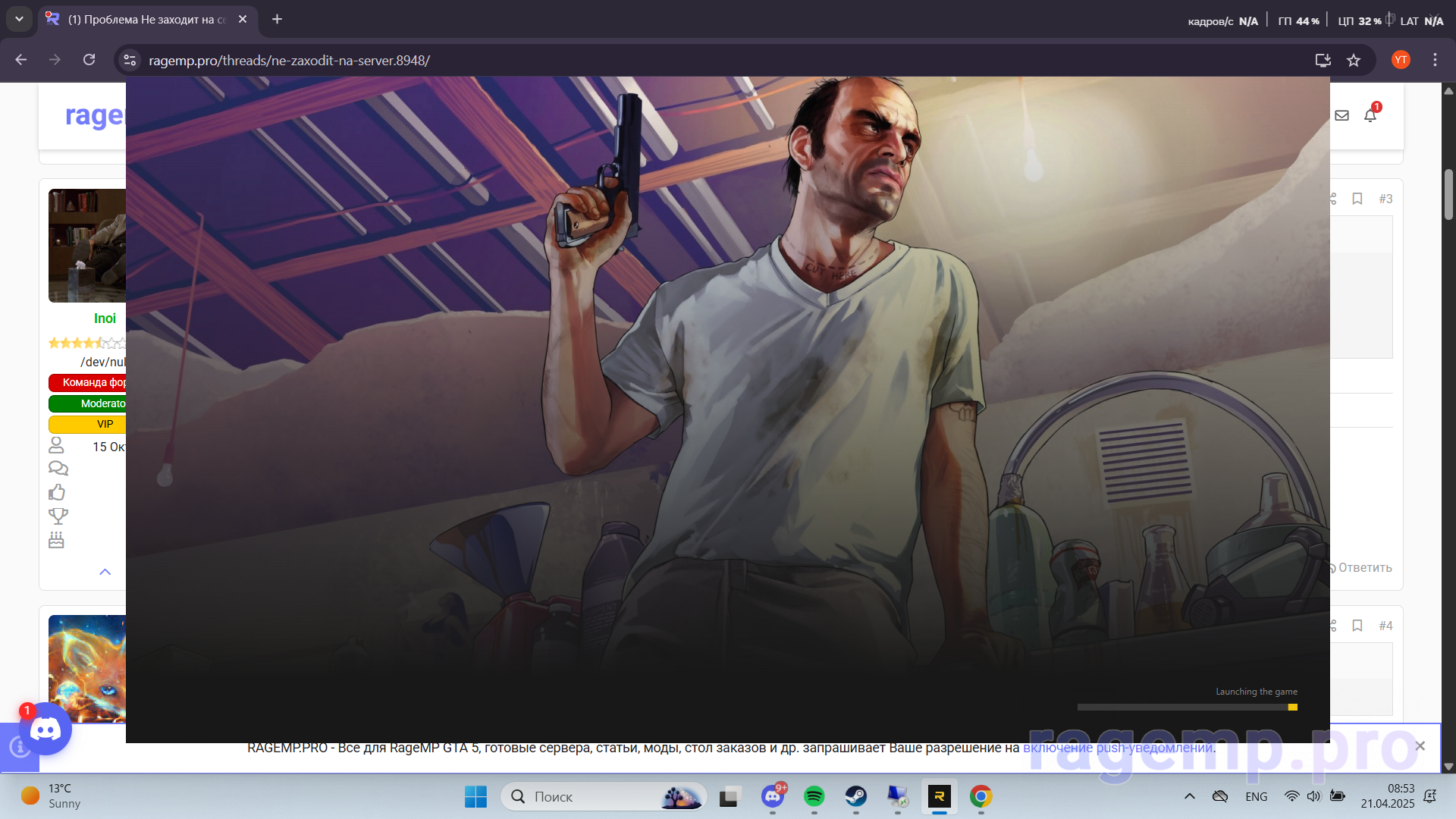Click the VIP badge

click(x=87, y=424)
